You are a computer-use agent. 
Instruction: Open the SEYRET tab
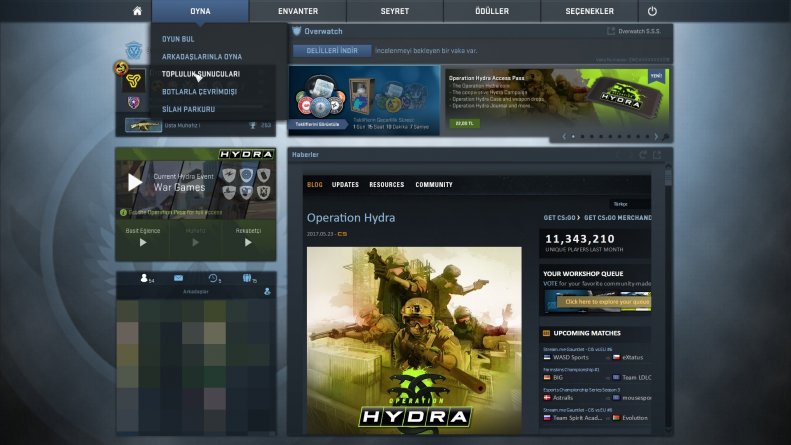[x=394, y=11]
